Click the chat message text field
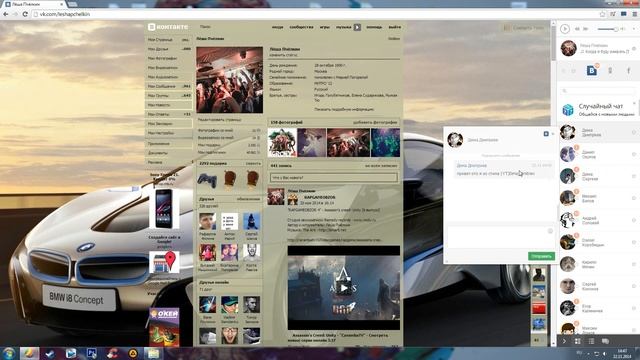The width and height of the screenshot is (640, 360). (x=500, y=236)
